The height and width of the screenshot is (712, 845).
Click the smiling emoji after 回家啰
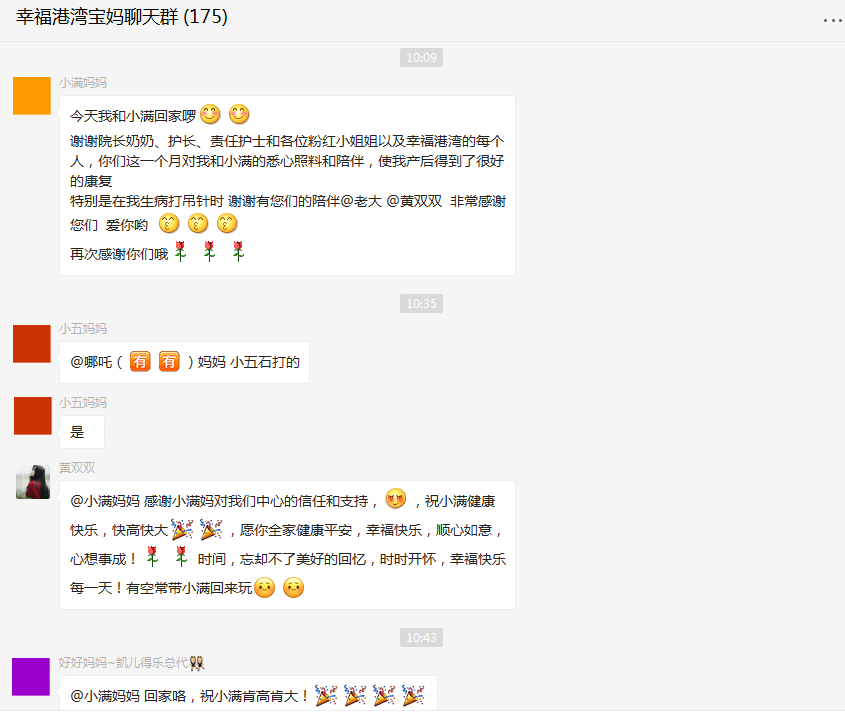[210, 114]
